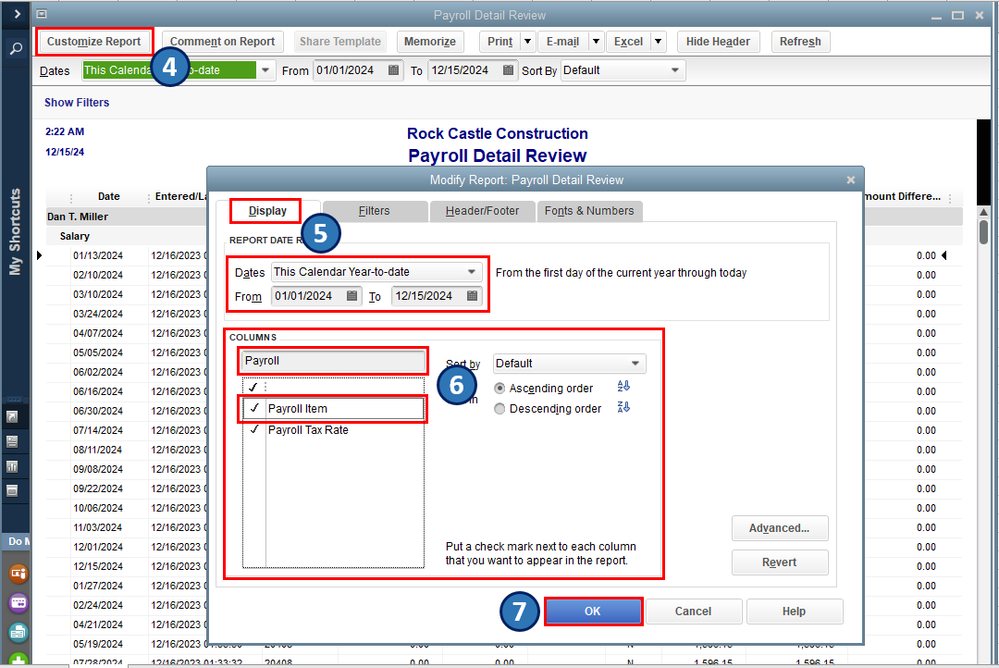
Task: Open the toolbar Sort By dropdown
Action: [x=675, y=70]
